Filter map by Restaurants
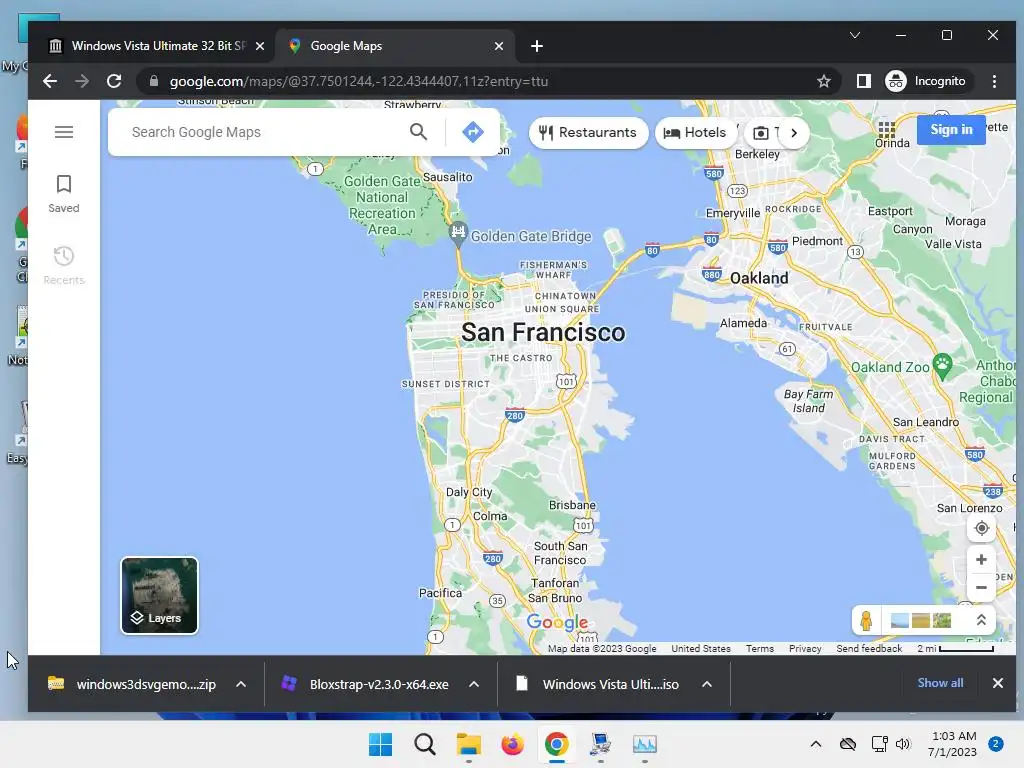Image resolution: width=1024 pixels, height=768 pixels. point(588,133)
